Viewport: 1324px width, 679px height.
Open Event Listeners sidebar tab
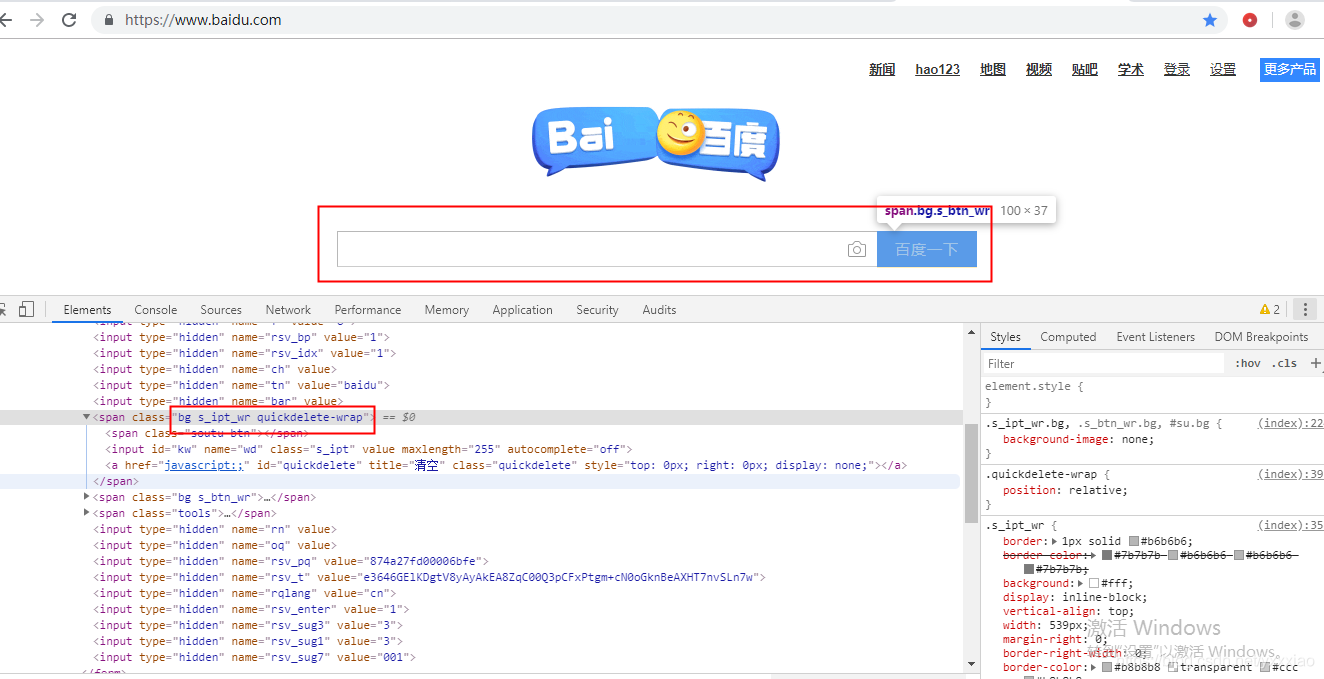coord(1155,337)
